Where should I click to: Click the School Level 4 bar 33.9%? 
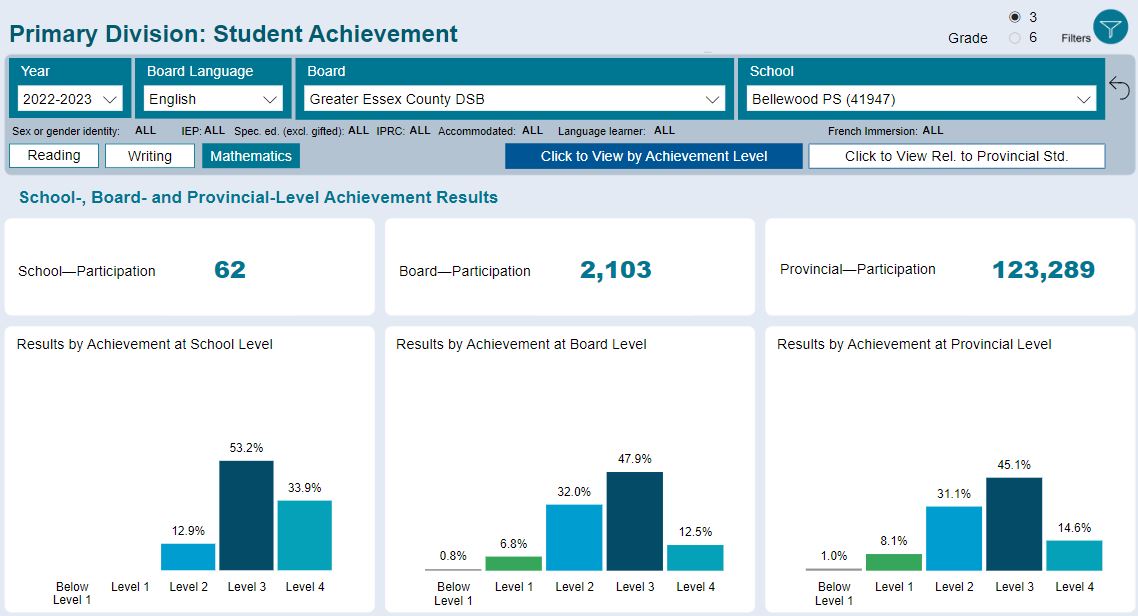[x=304, y=535]
